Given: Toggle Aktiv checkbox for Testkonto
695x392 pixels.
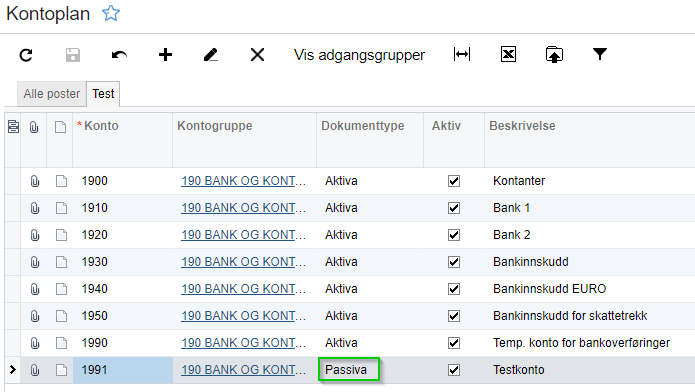Looking at the screenshot, I should 454,370.
